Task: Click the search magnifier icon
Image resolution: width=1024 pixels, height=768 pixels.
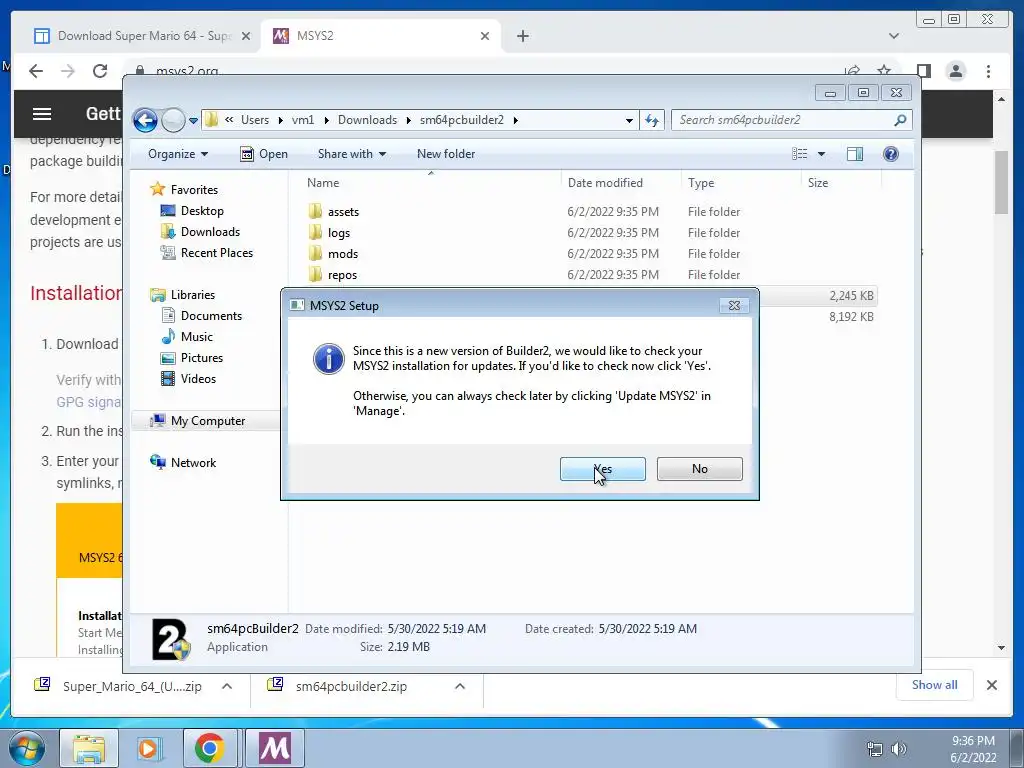Action: pos(901,120)
